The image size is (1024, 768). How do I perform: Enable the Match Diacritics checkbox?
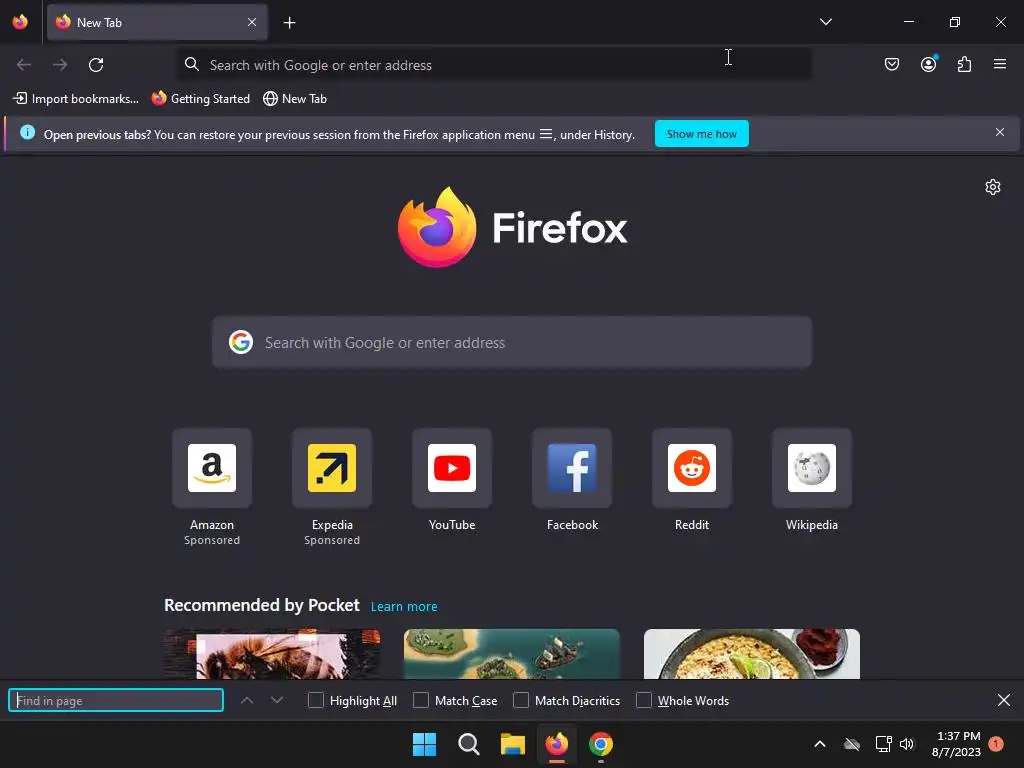[x=520, y=701]
